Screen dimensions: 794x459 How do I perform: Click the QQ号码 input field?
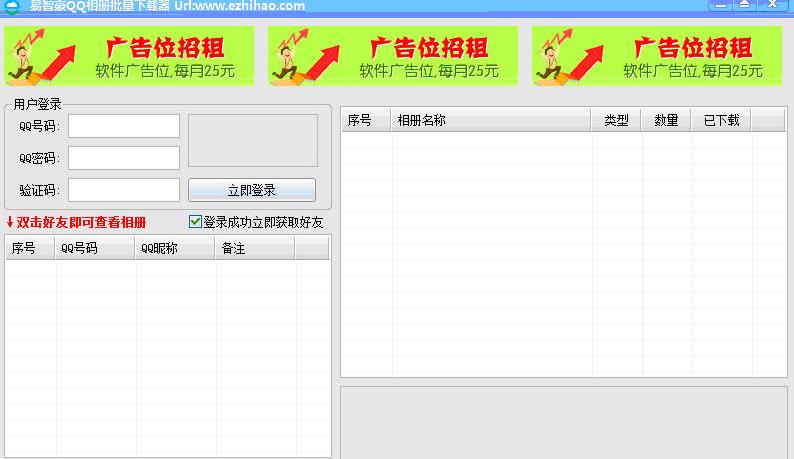point(124,126)
